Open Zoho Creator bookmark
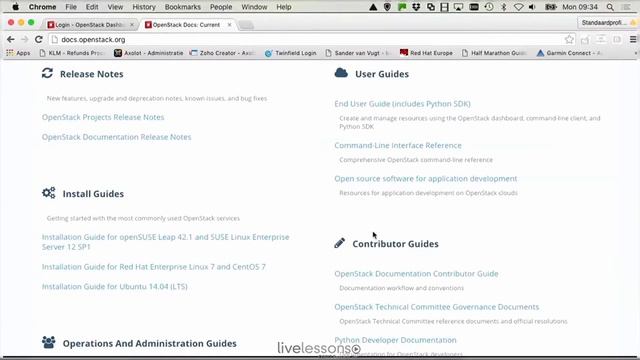Screen dimensions: 640x360 [222, 53]
